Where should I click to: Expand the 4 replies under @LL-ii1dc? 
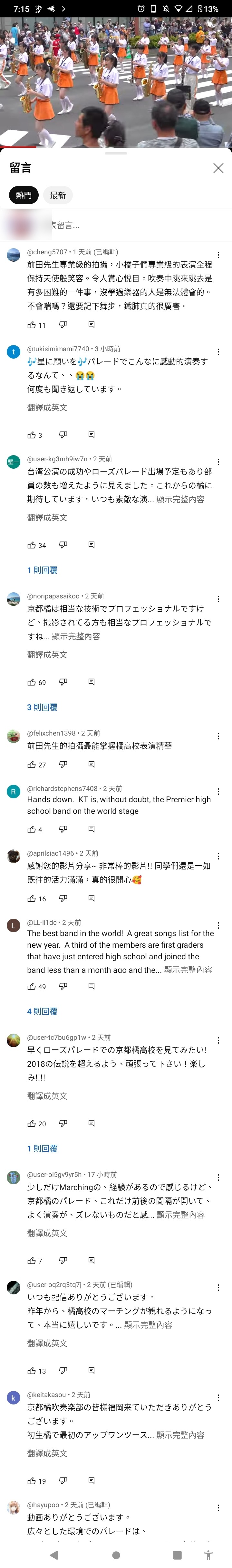coord(42,1012)
